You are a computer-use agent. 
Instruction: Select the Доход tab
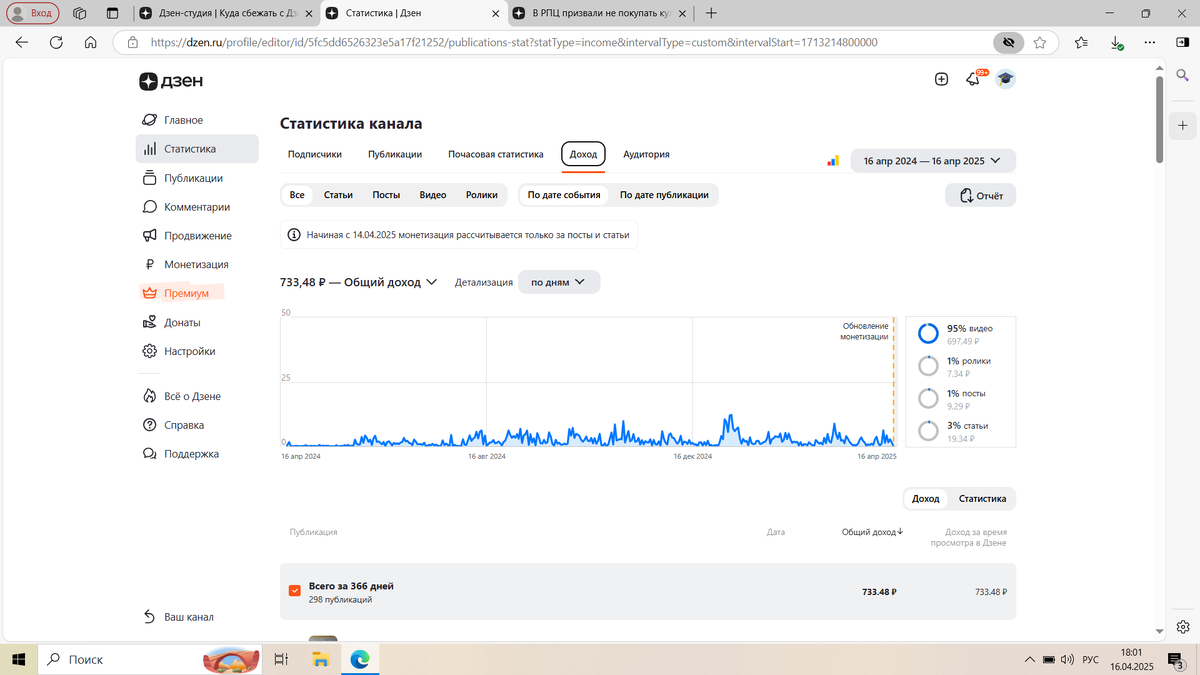(583, 154)
